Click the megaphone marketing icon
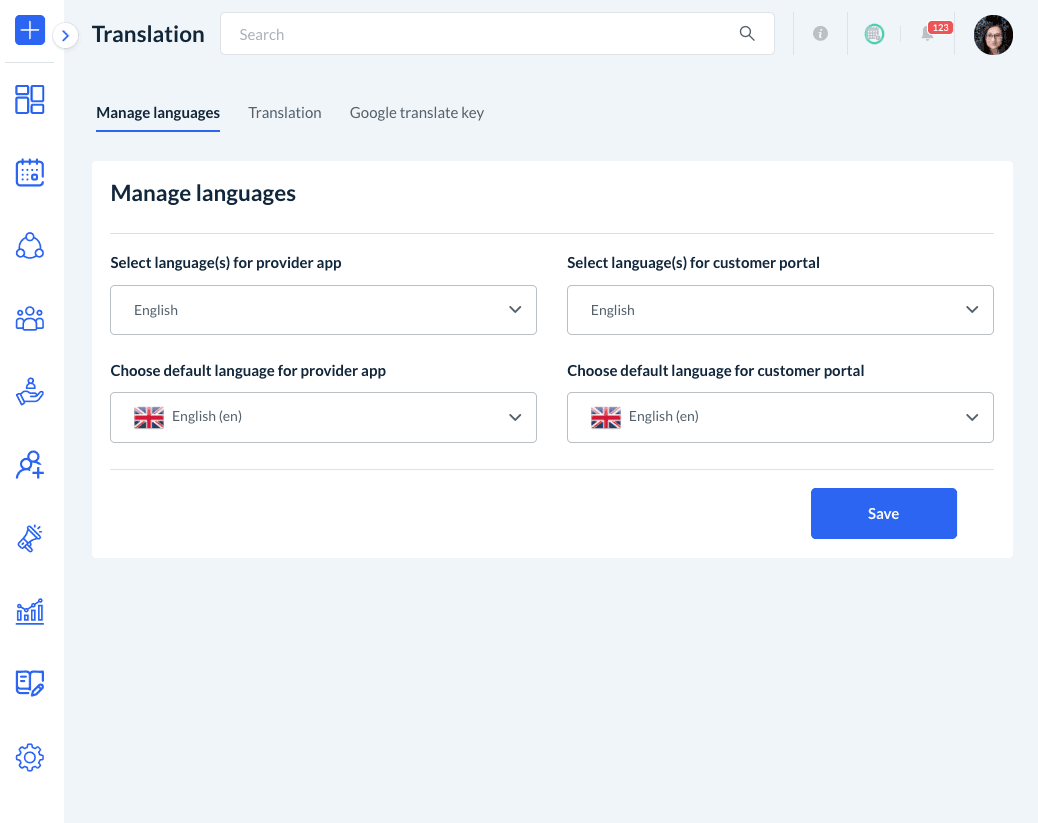Viewport: 1038px width, 823px height. pyautogui.click(x=30, y=538)
